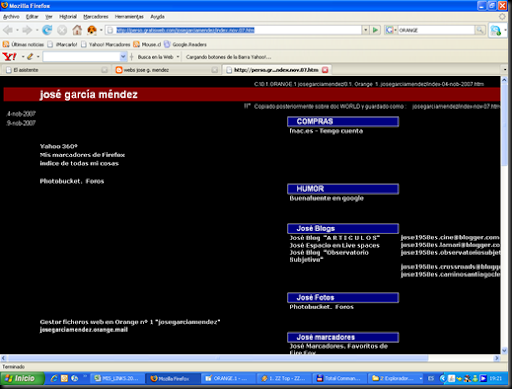Click the José marcadores section header
This screenshot has height=389, width=512.
343,337
